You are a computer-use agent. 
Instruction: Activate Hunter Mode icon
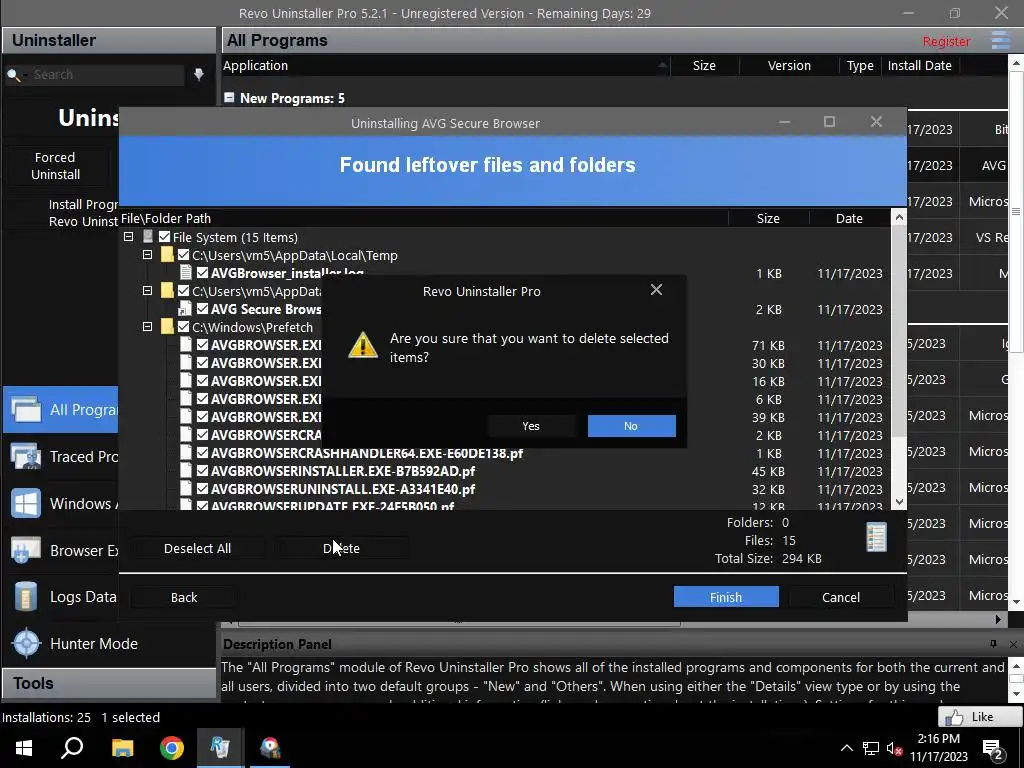[x=26, y=644]
